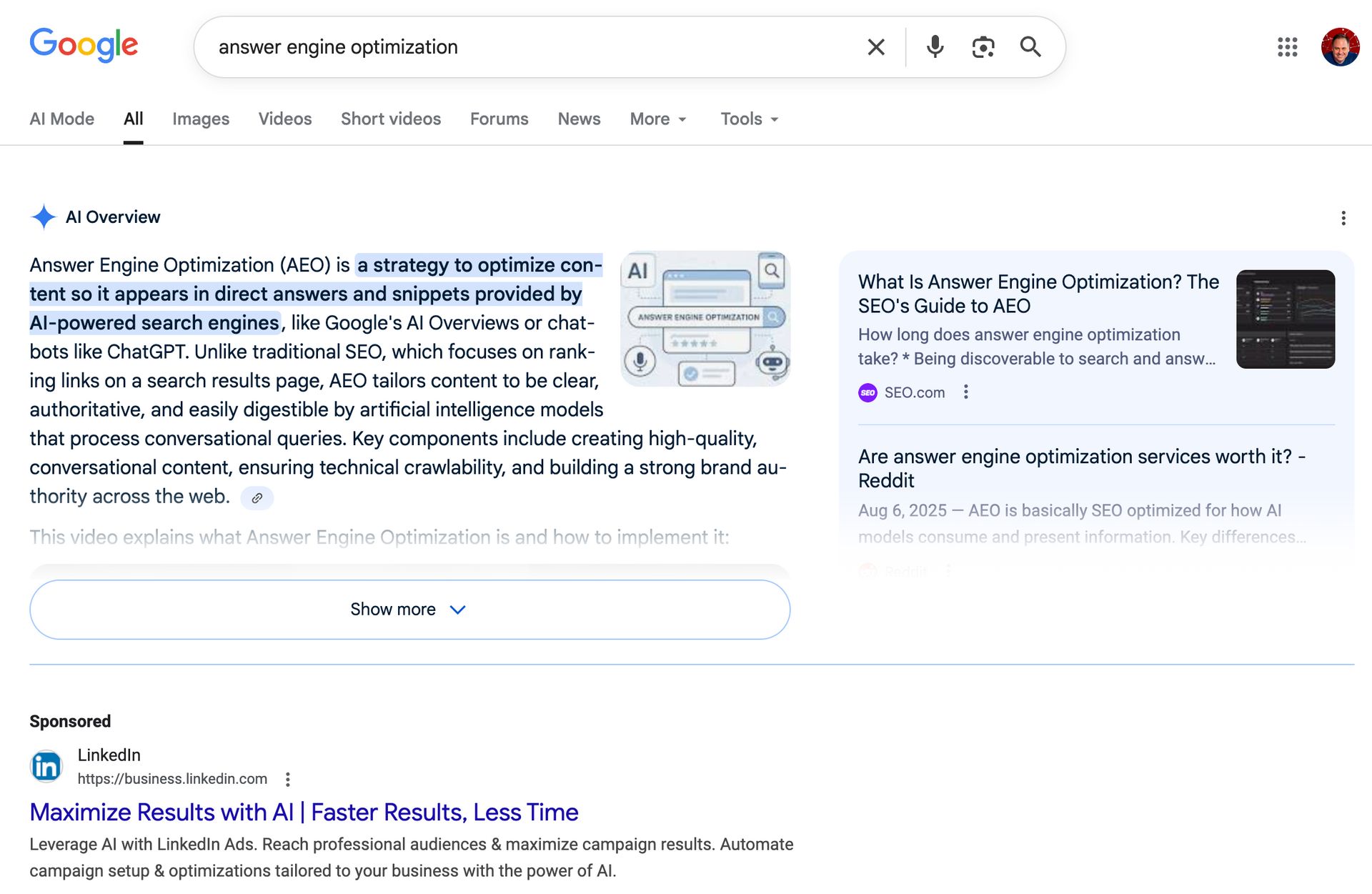Viewport: 1372px width, 894px height.
Task: Open SEO.com result three-dot menu
Action: (x=965, y=392)
